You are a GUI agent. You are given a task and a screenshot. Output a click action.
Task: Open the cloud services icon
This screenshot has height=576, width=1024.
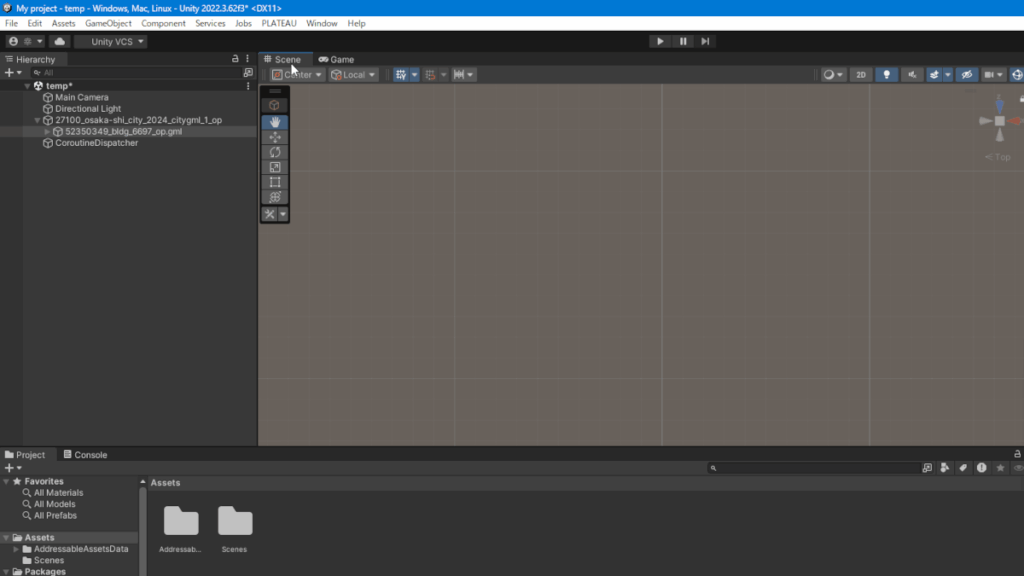pyautogui.click(x=59, y=42)
